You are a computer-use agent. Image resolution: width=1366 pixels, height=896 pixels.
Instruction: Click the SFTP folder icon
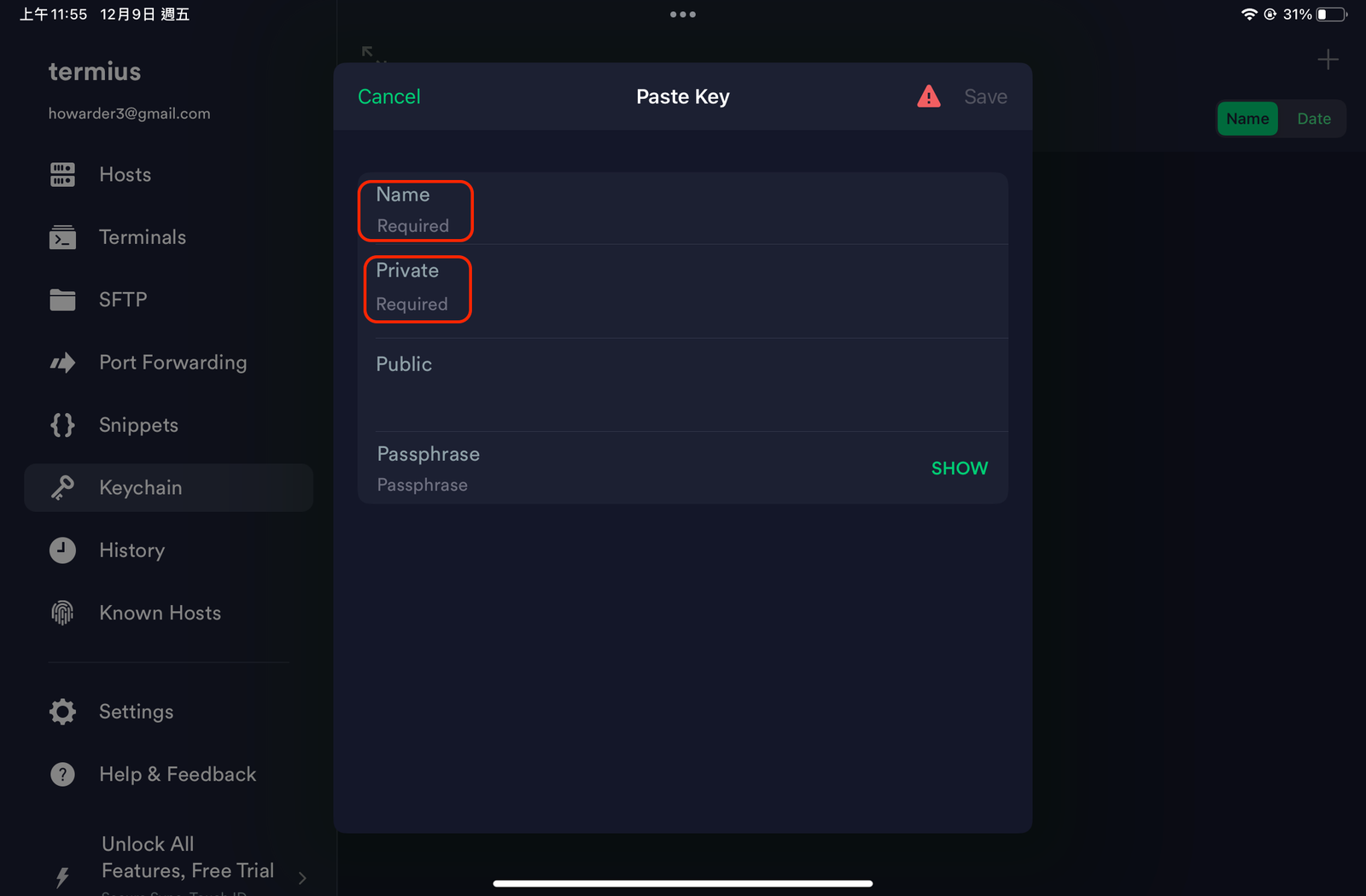(62, 300)
